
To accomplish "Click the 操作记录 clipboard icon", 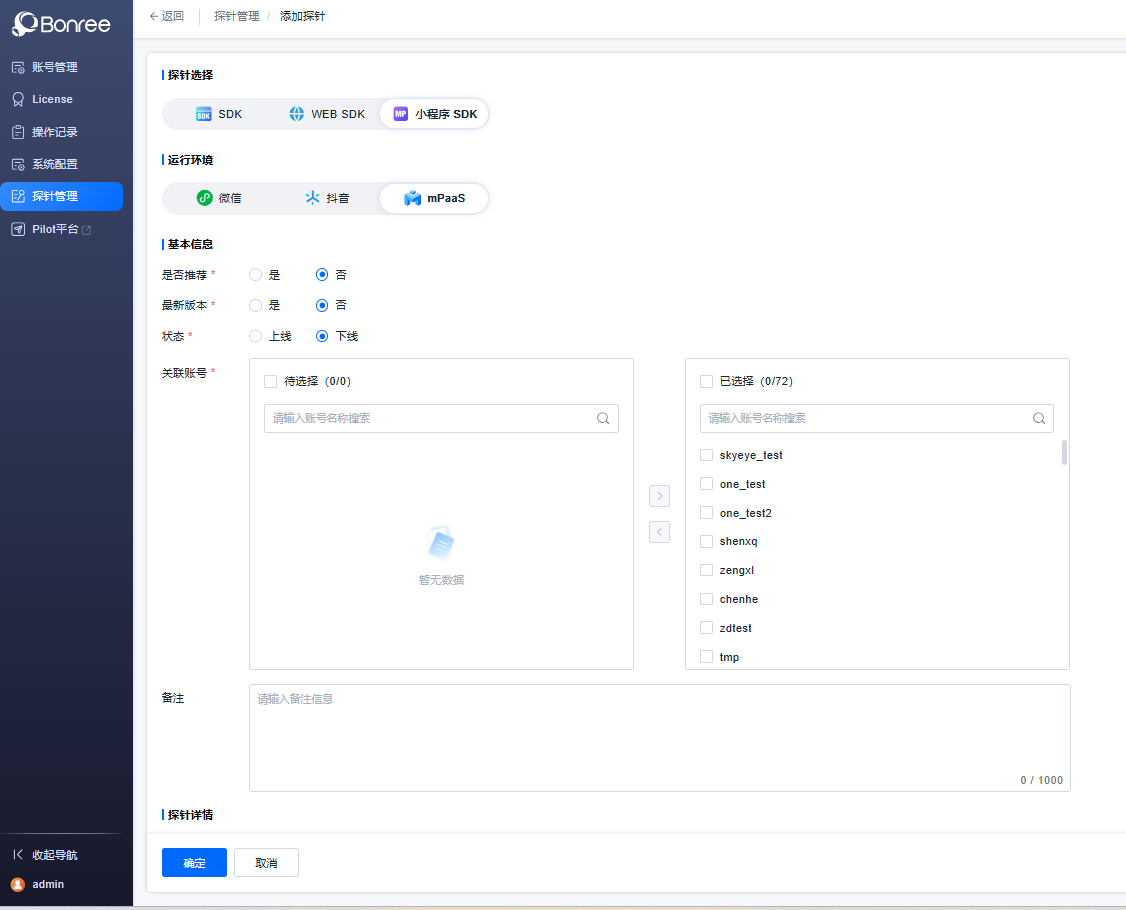I will pos(18,132).
